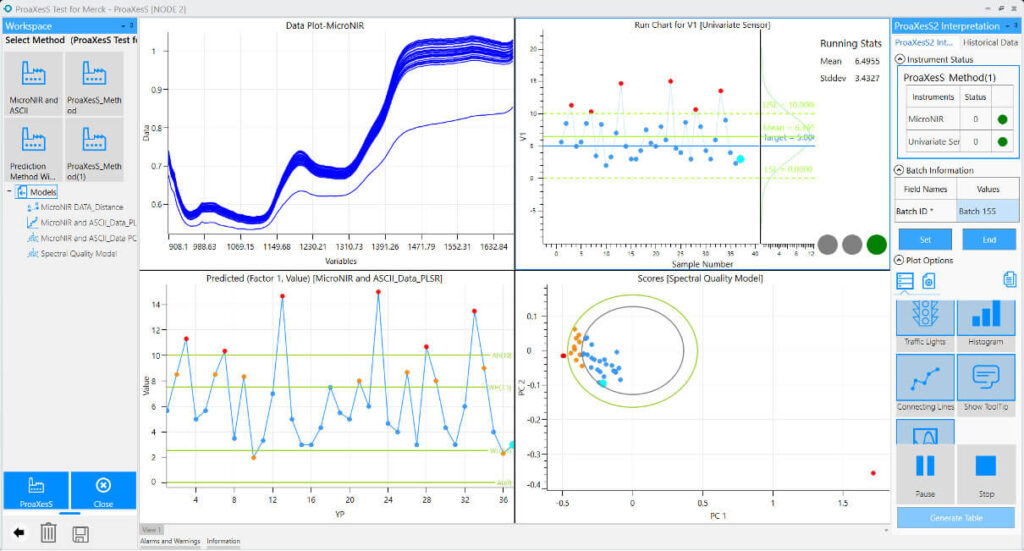Collapse the Plot Options section
Viewport: 1024px width, 551px height.
(x=899, y=260)
